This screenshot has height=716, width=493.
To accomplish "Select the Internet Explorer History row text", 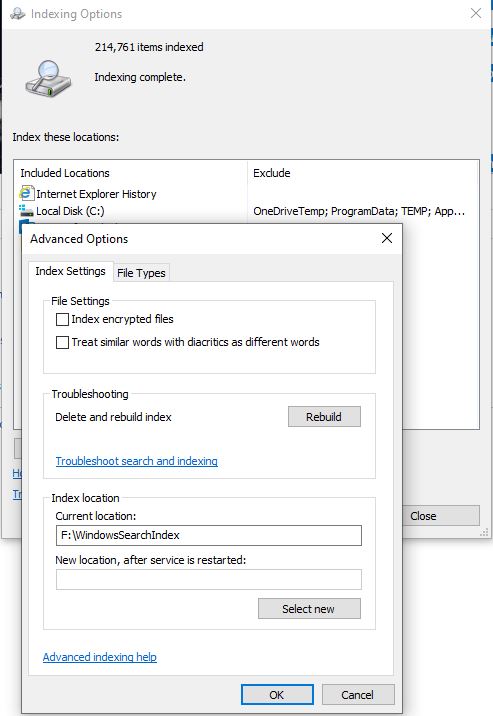I will (x=96, y=194).
